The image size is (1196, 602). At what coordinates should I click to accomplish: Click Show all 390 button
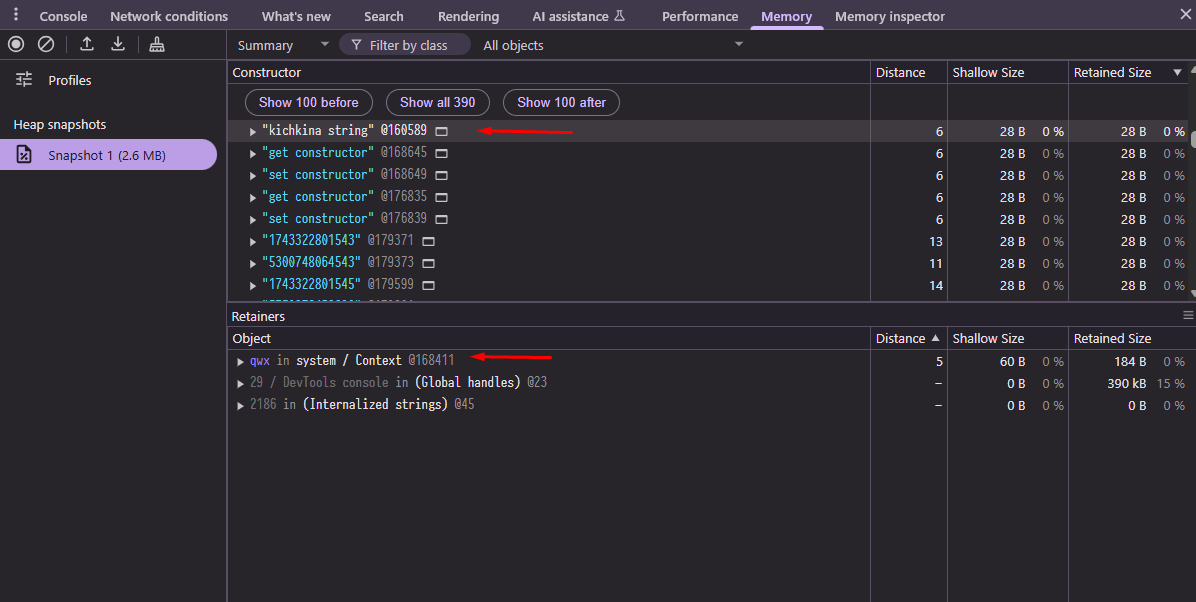click(437, 102)
